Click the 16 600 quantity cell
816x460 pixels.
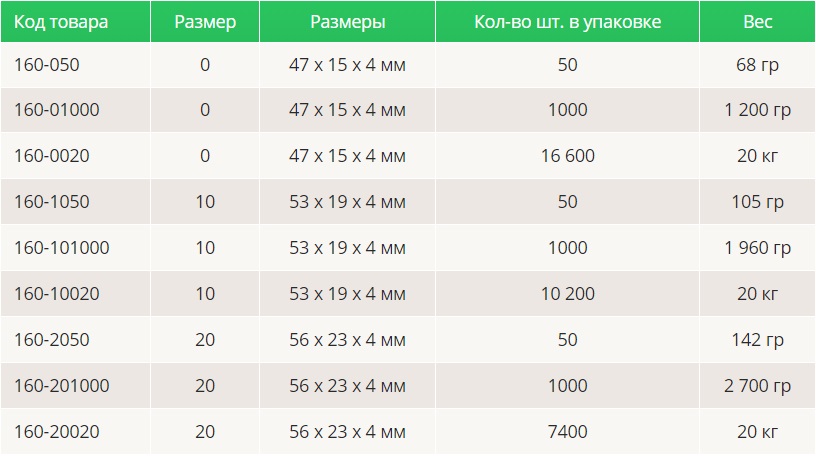coord(567,156)
